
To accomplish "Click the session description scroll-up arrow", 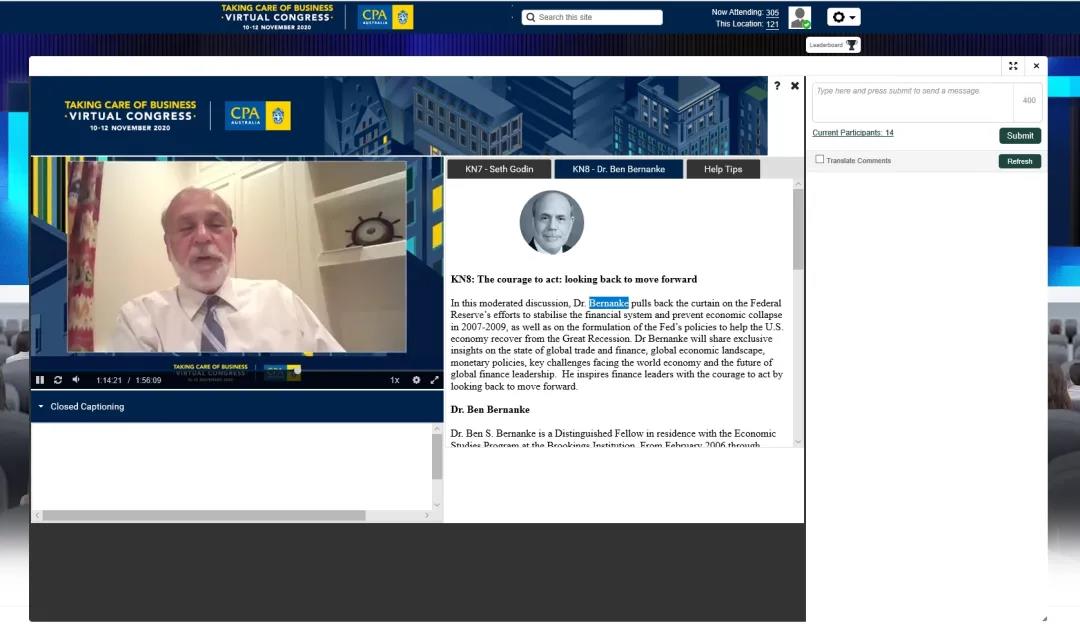I will 798,184.
